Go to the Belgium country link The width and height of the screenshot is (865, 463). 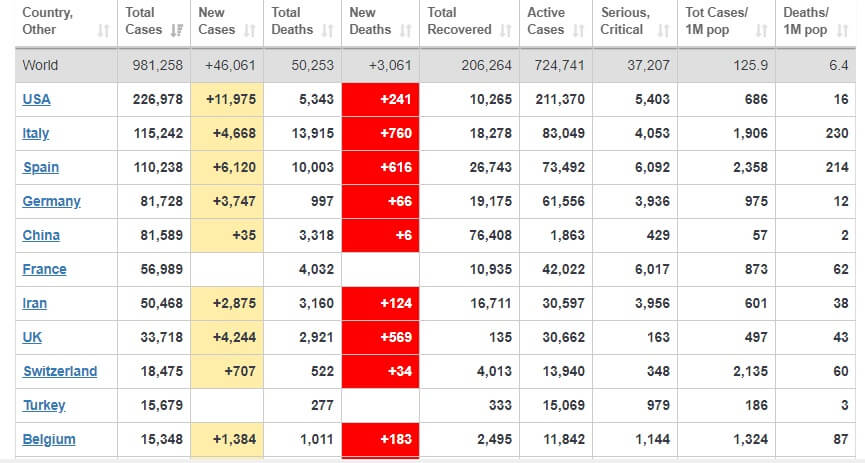pyautogui.click(x=49, y=439)
